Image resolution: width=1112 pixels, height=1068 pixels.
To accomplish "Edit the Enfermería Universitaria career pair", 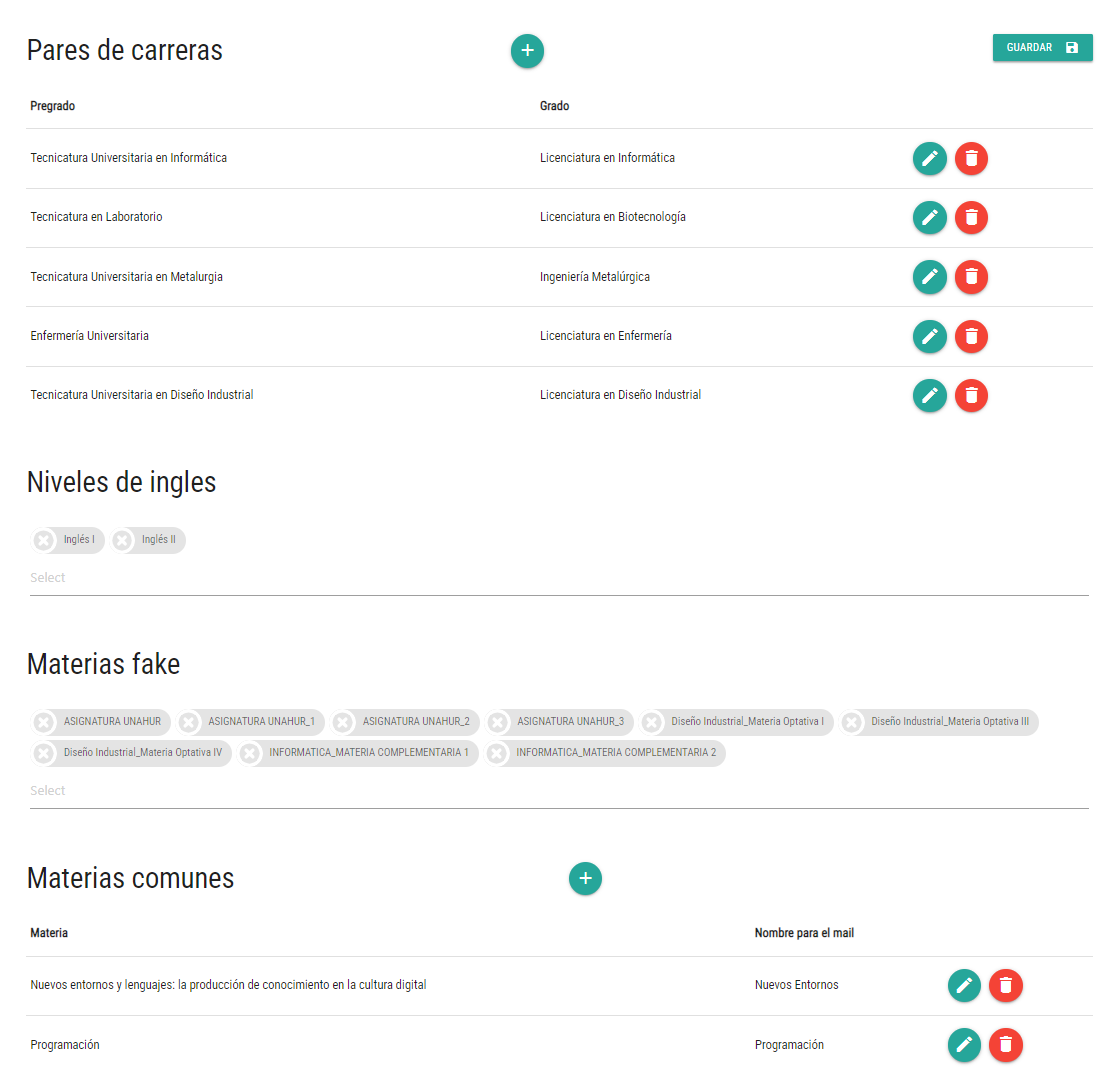I will (x=929, y=336).
